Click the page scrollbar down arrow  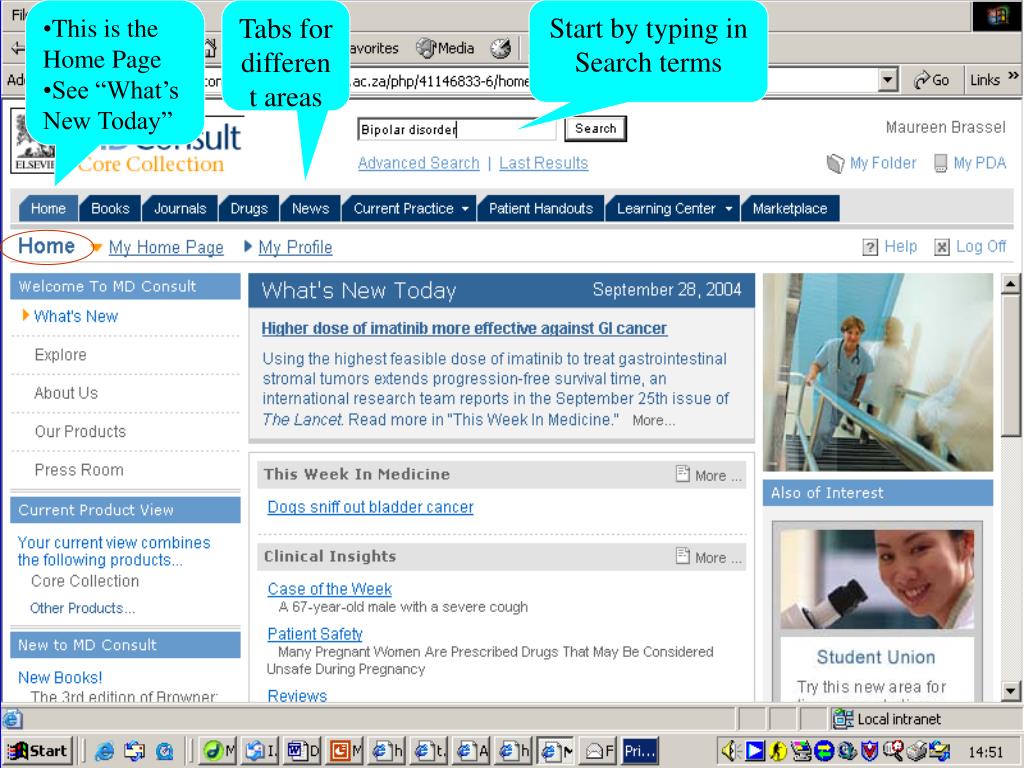pyautogui.click(x=1010, y=690)
